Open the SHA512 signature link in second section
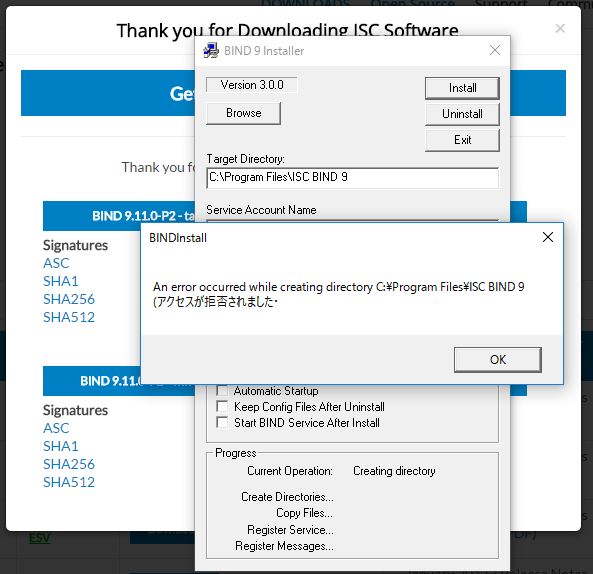The height and width of the screenshot is (574, 593). [x=69, y=482]
